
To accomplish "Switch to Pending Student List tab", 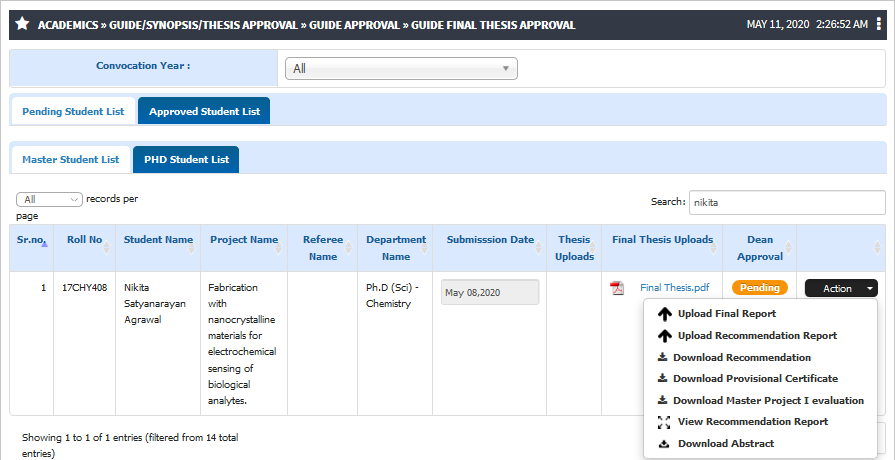I will click(73, 111).
